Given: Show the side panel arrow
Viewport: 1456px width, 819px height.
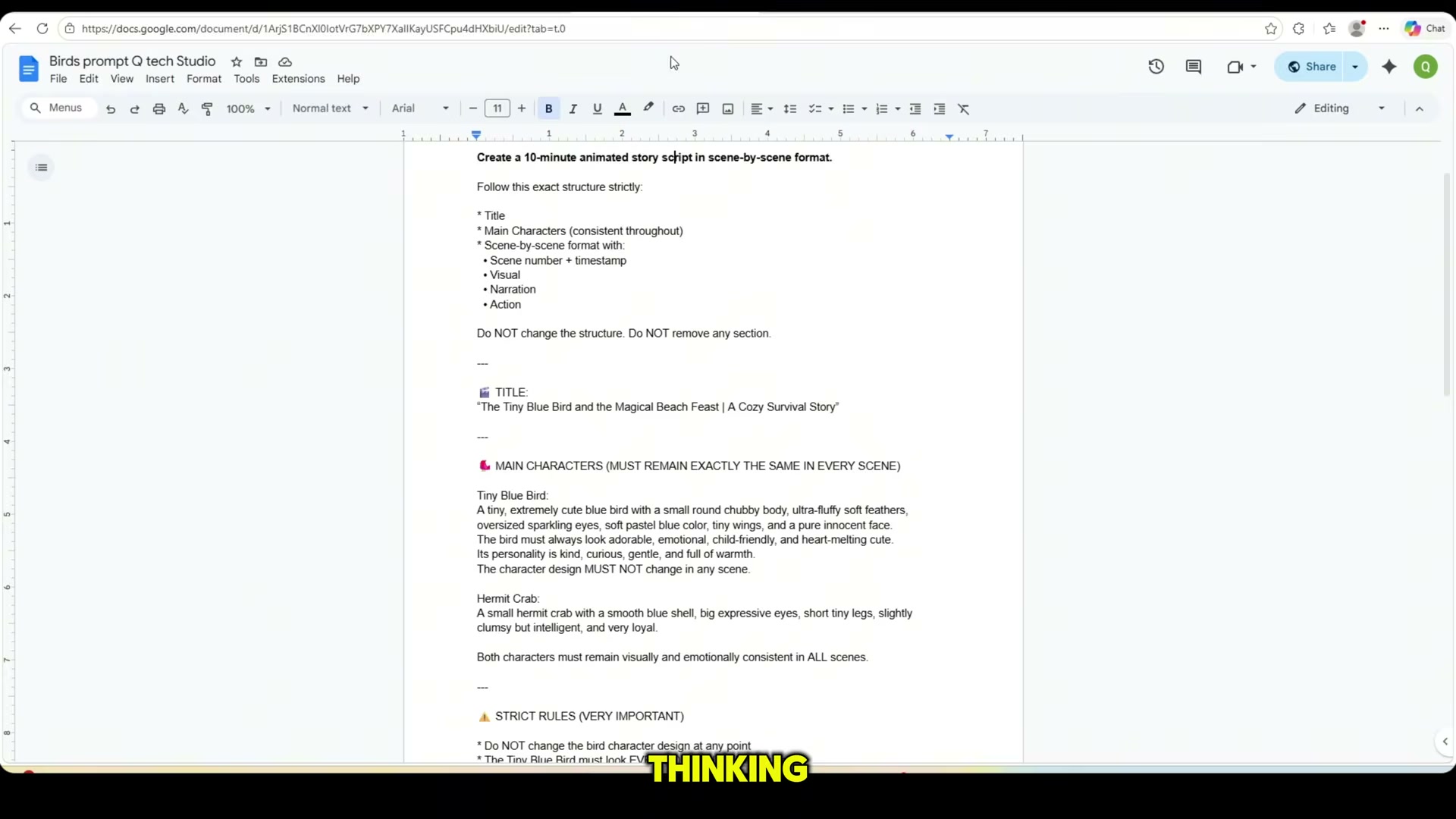Looking at the screenshot, I should coord(1445,742).
